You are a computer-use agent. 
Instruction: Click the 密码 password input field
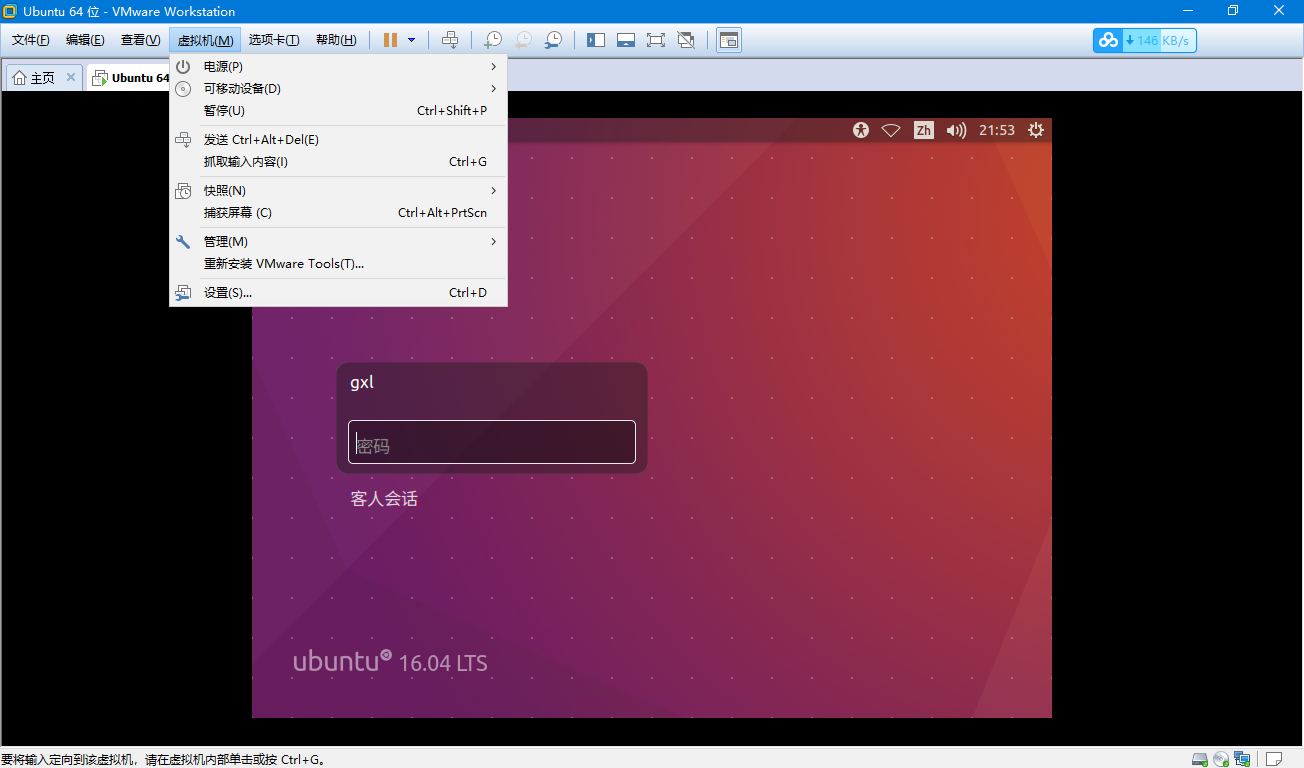pyautogui.click(x=492, y=442)
